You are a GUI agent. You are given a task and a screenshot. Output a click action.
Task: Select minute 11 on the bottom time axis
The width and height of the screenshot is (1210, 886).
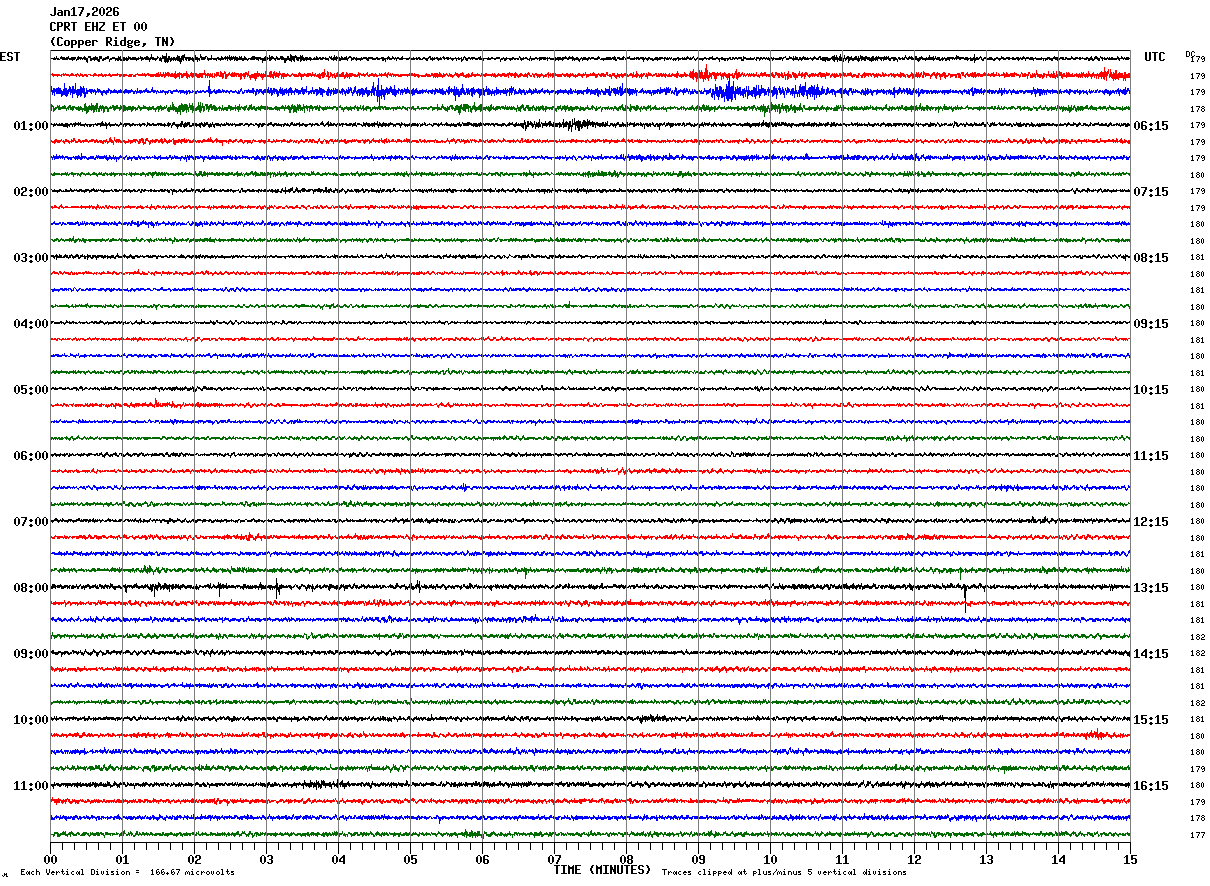click(842, 859)
